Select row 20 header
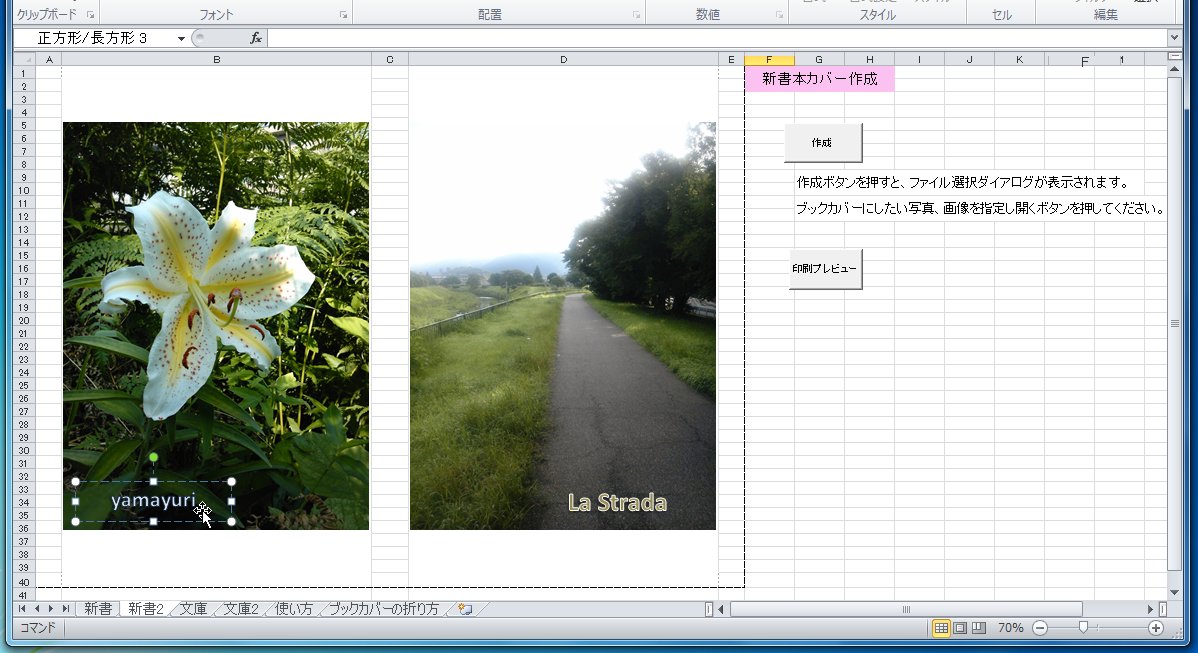 point(24,321)
